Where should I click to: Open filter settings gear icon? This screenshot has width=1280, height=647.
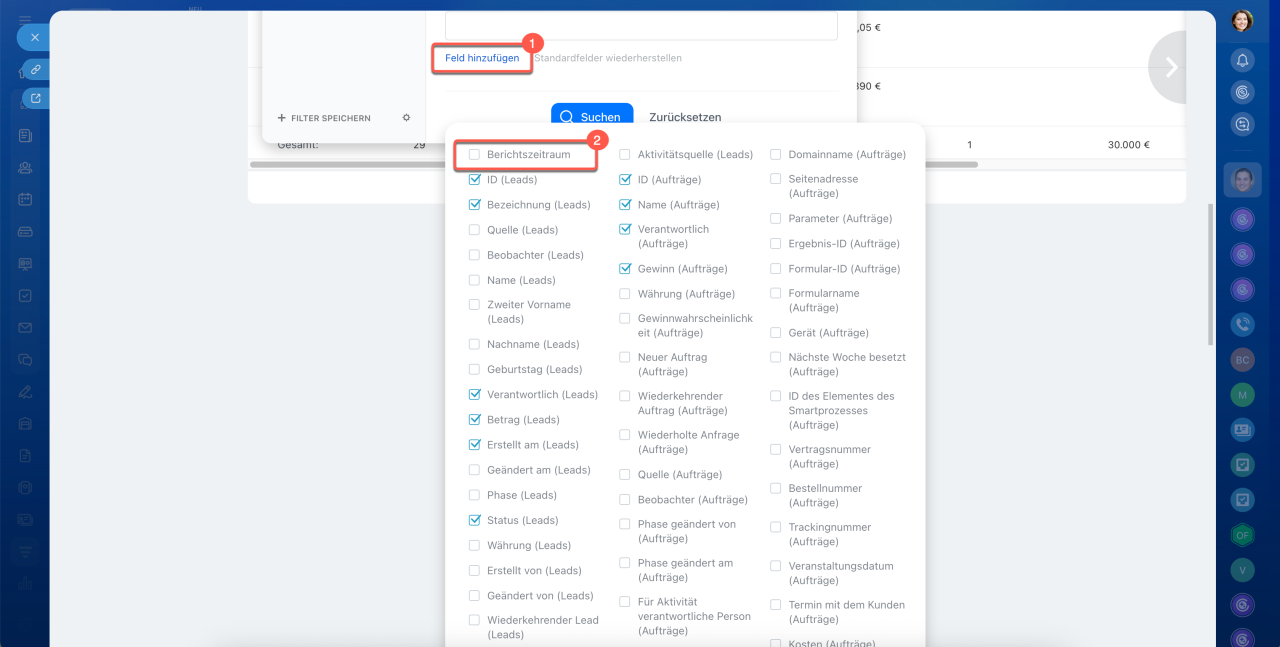406,118
